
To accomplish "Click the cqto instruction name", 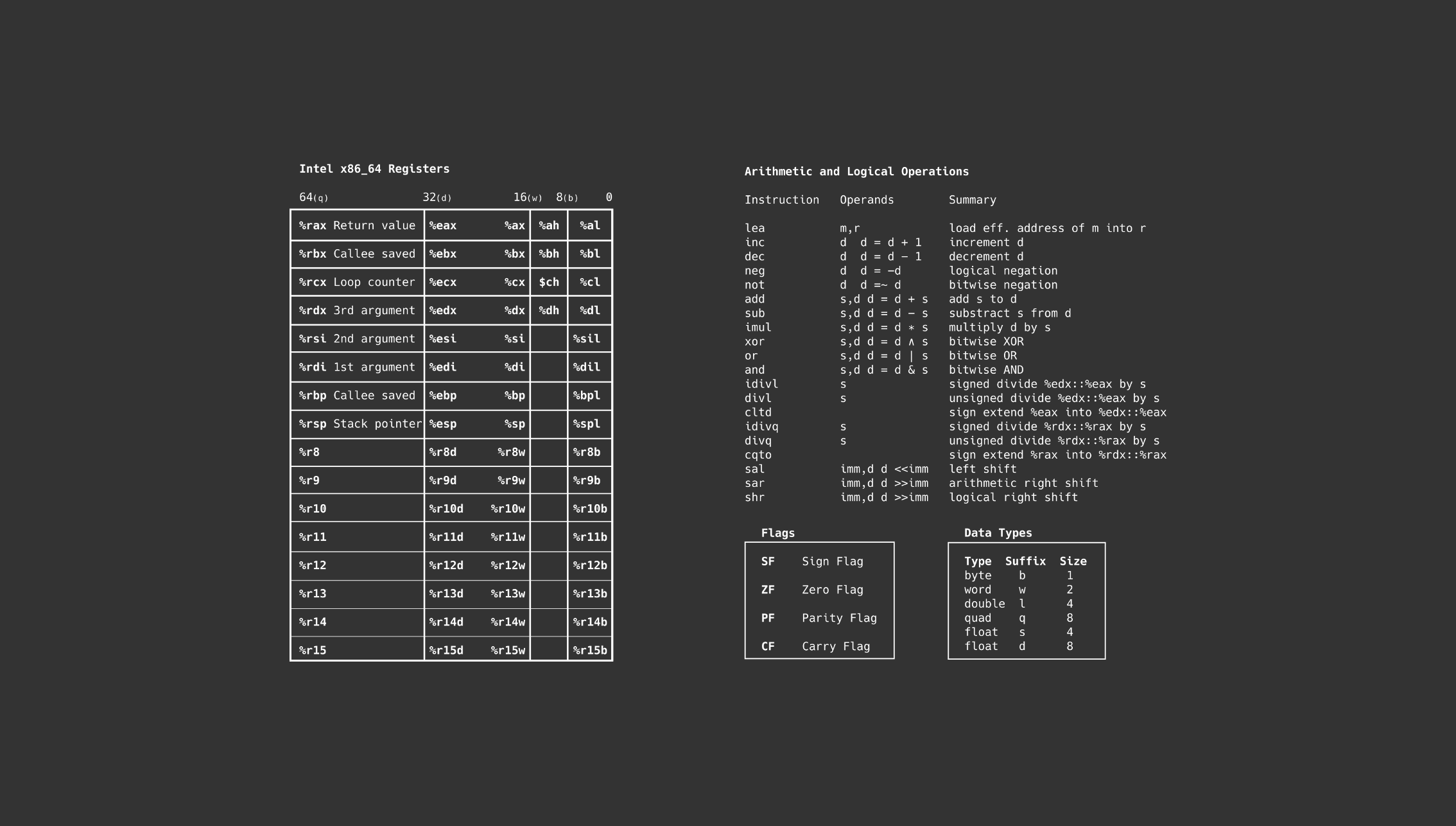I will tap(758, 455).
